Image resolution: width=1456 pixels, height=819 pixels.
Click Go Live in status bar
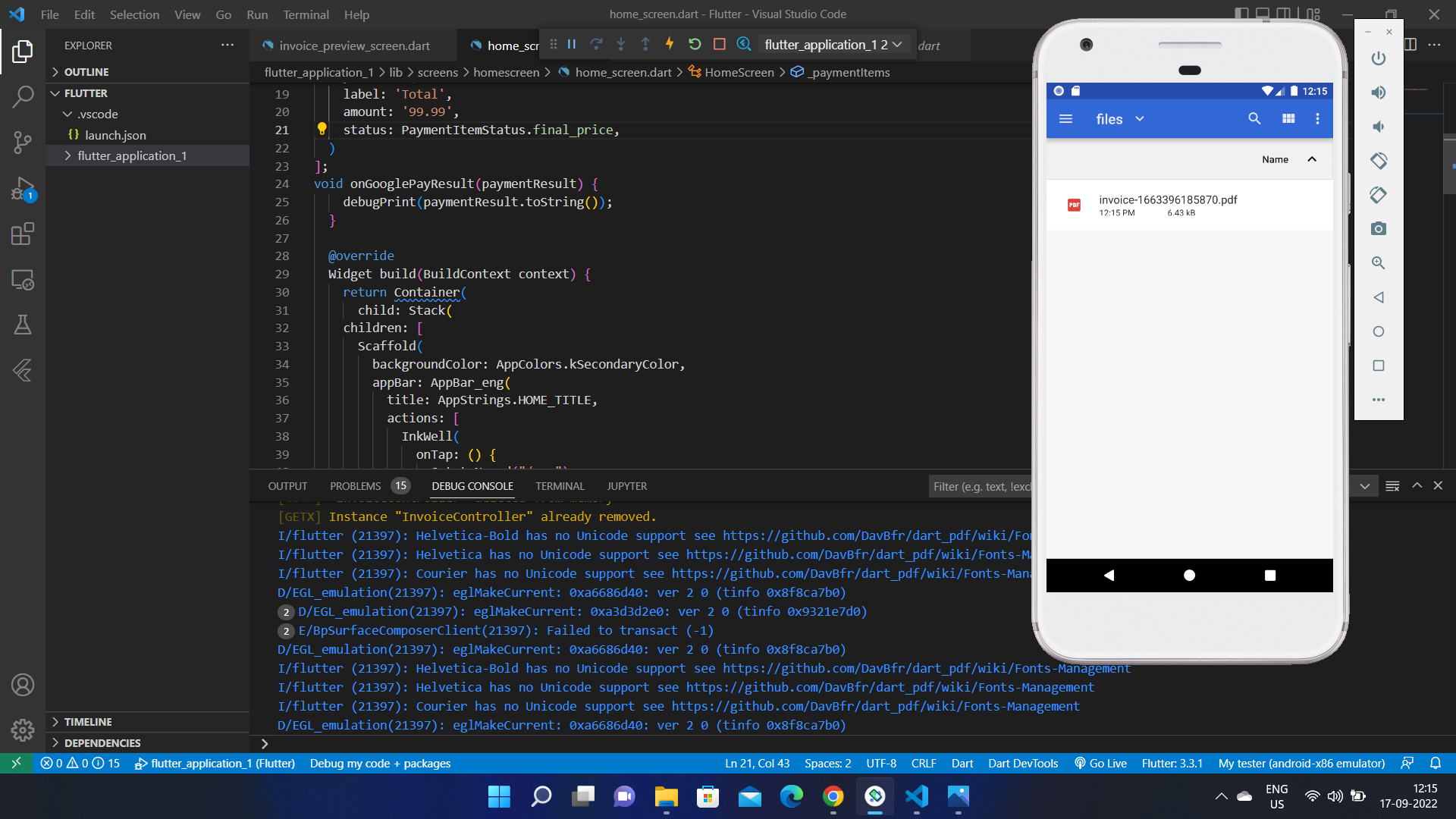pos(1100,763)
